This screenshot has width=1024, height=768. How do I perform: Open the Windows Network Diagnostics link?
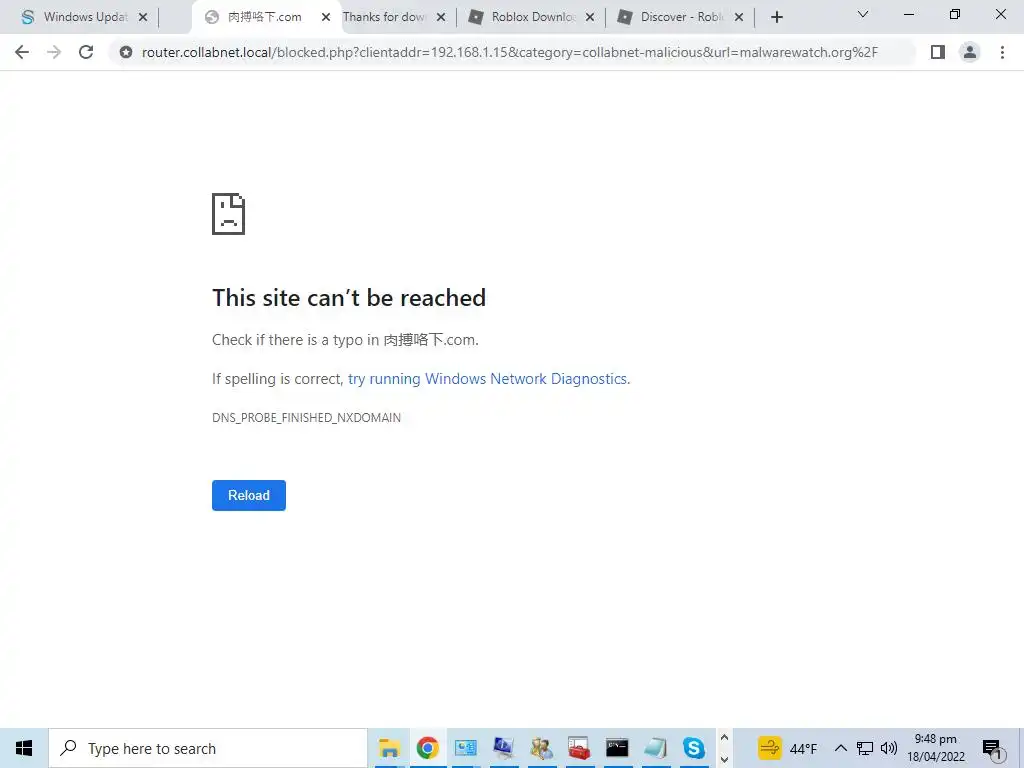click(x=488, y=379)
